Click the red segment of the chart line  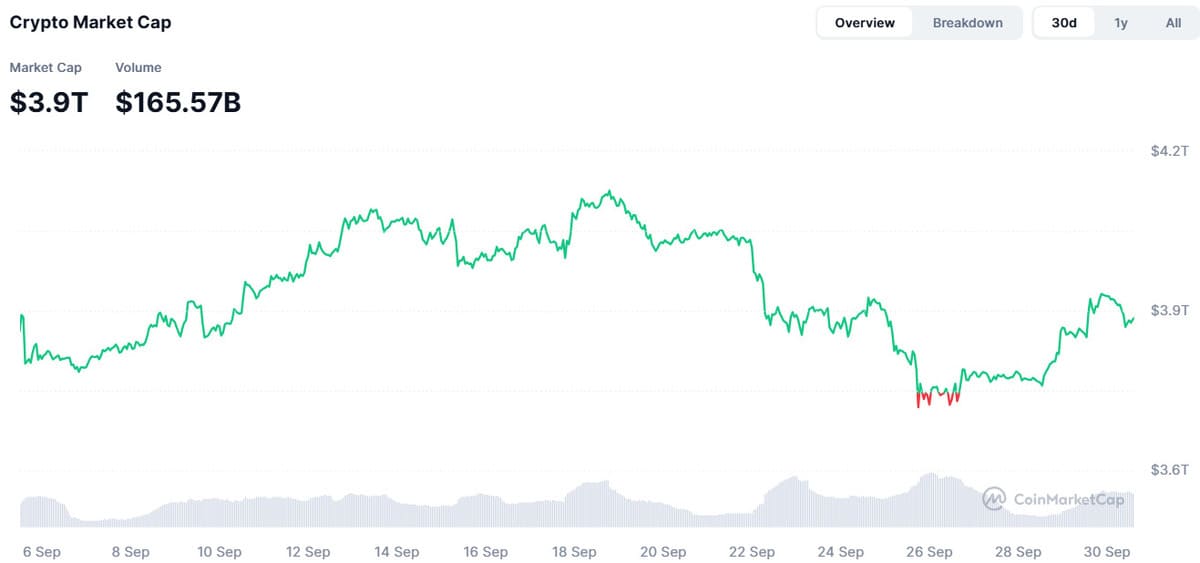(x=938, y=396)
